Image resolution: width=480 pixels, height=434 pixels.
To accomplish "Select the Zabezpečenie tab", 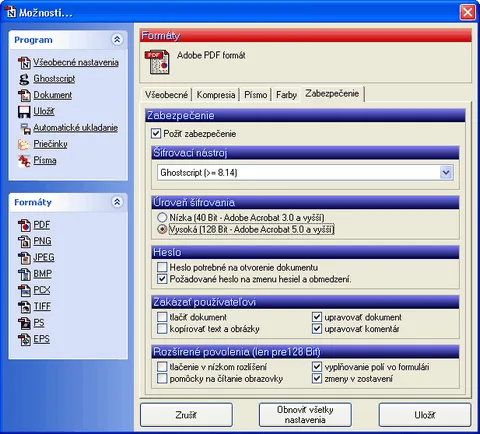I will 332,93.
